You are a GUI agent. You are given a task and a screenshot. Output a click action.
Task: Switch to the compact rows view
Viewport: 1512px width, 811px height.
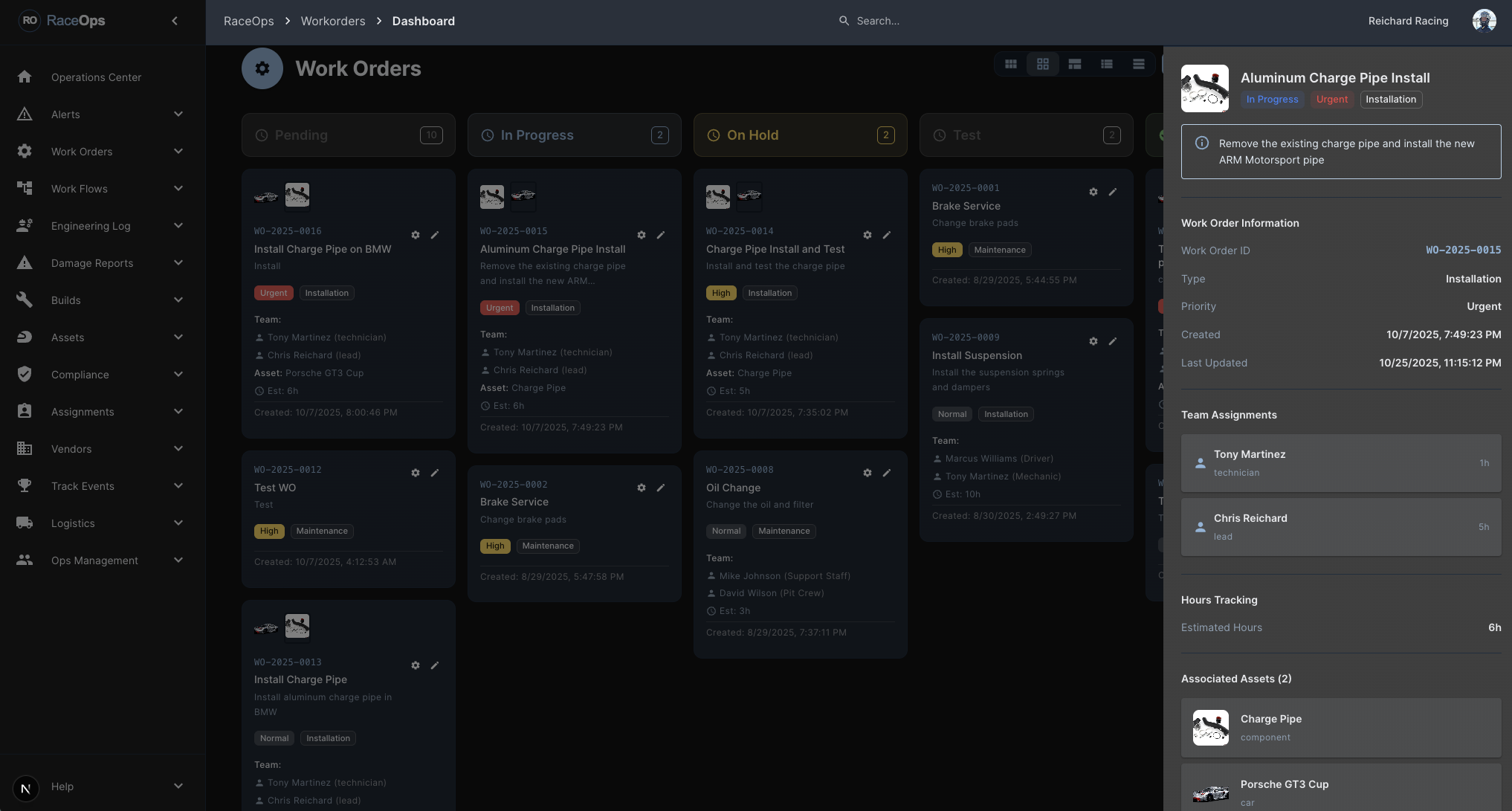1138,64
